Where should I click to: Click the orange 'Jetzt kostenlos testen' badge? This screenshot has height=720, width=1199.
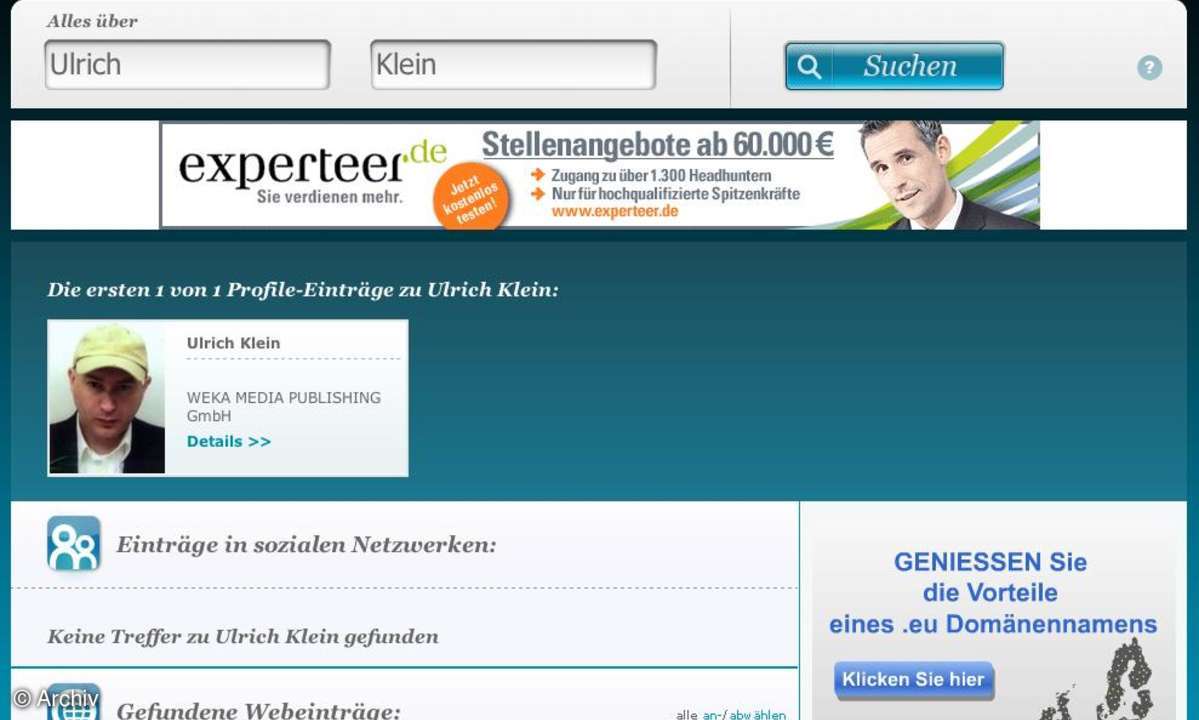(471, 196)
